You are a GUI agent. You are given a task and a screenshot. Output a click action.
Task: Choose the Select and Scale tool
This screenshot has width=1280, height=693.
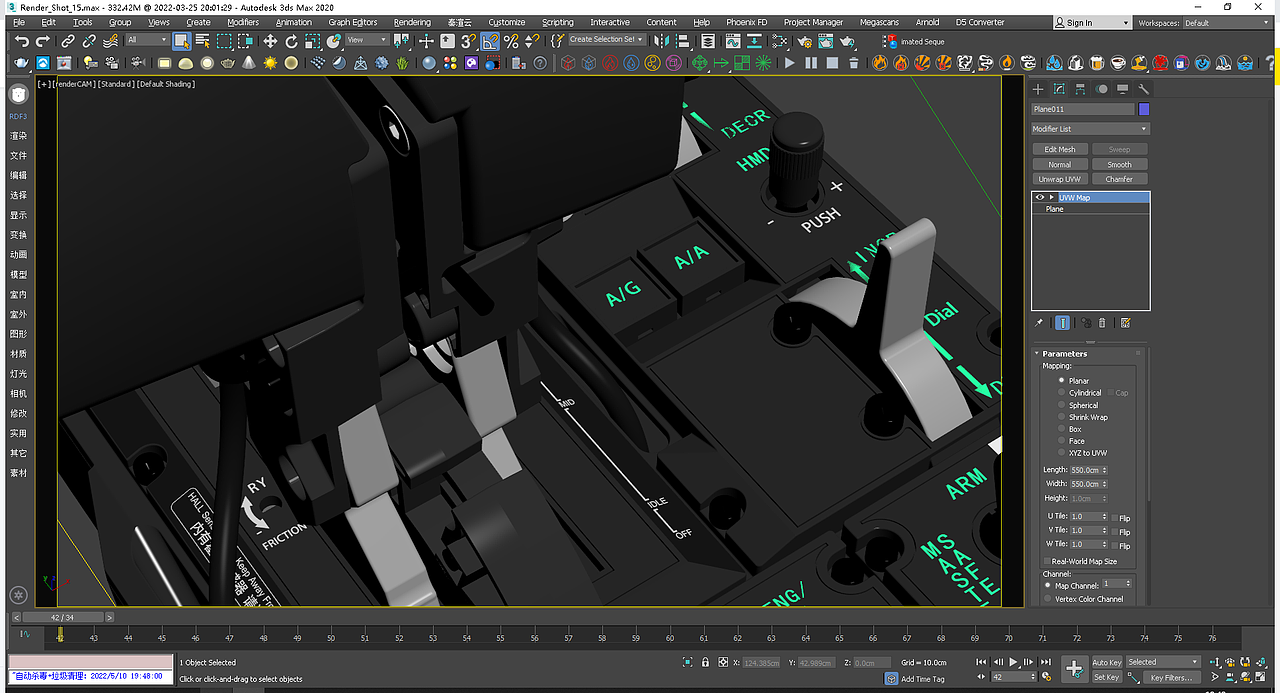[313, 41]
